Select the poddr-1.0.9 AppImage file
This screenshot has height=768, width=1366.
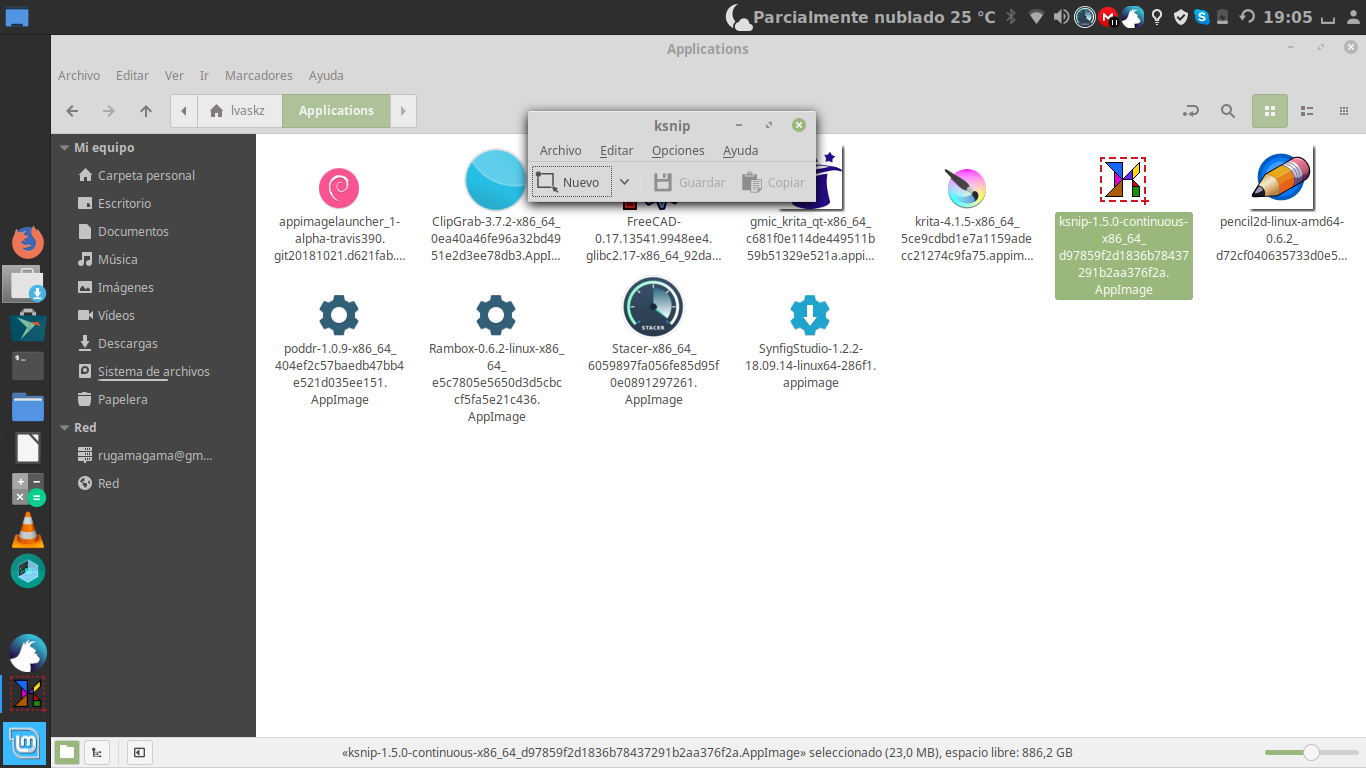(339, 316)
